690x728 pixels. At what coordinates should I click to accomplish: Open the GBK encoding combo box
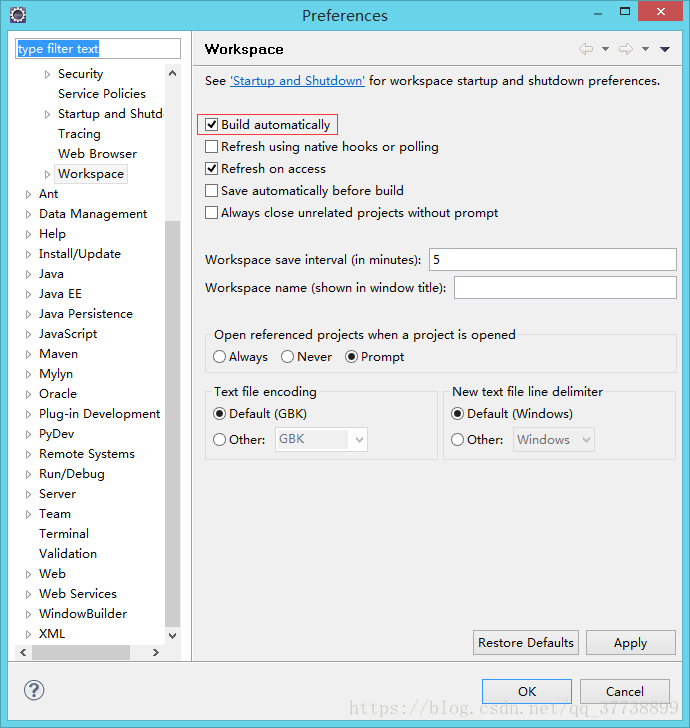coord(321,439)
